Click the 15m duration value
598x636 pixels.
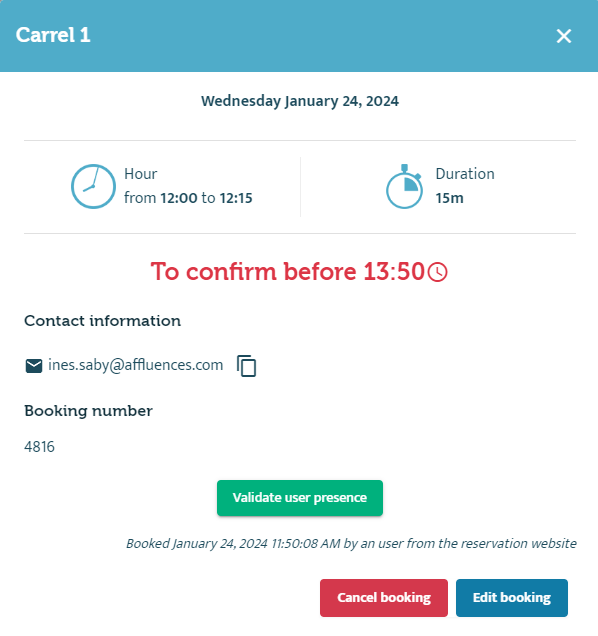coord(450,198)
